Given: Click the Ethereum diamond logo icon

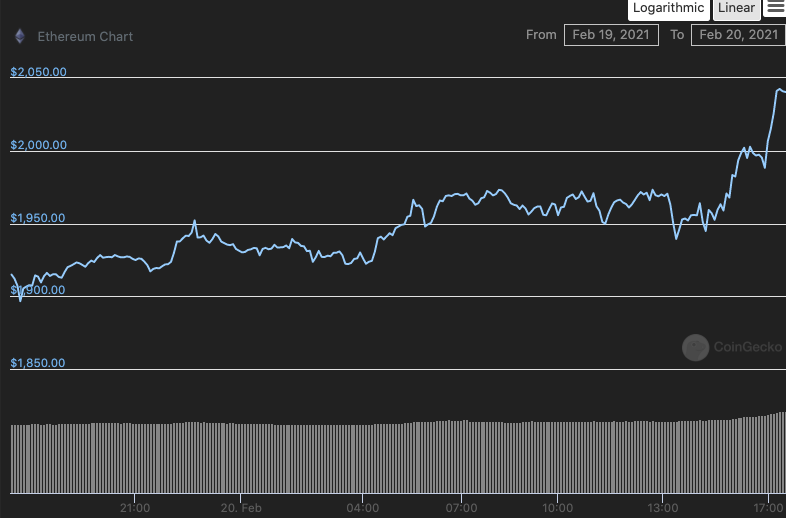Looking at the screenshot, I should coord(20,36).
